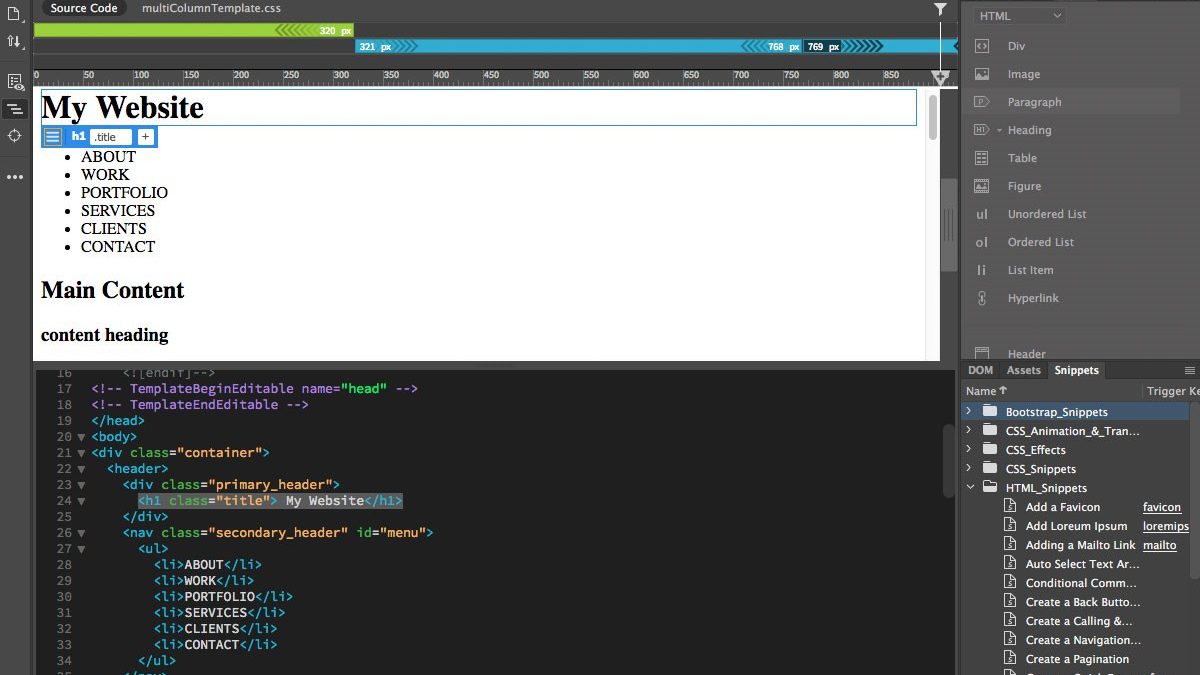Click the filter funnel icon above ruler
Screen dimensions: 1200x675
[940, 9]
